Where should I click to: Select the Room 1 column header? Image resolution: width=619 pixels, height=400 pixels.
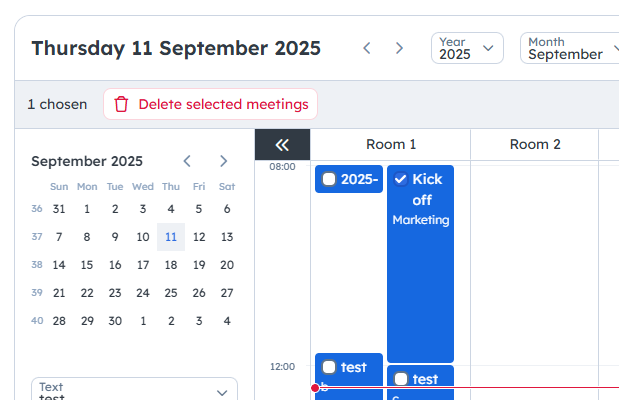391,145
